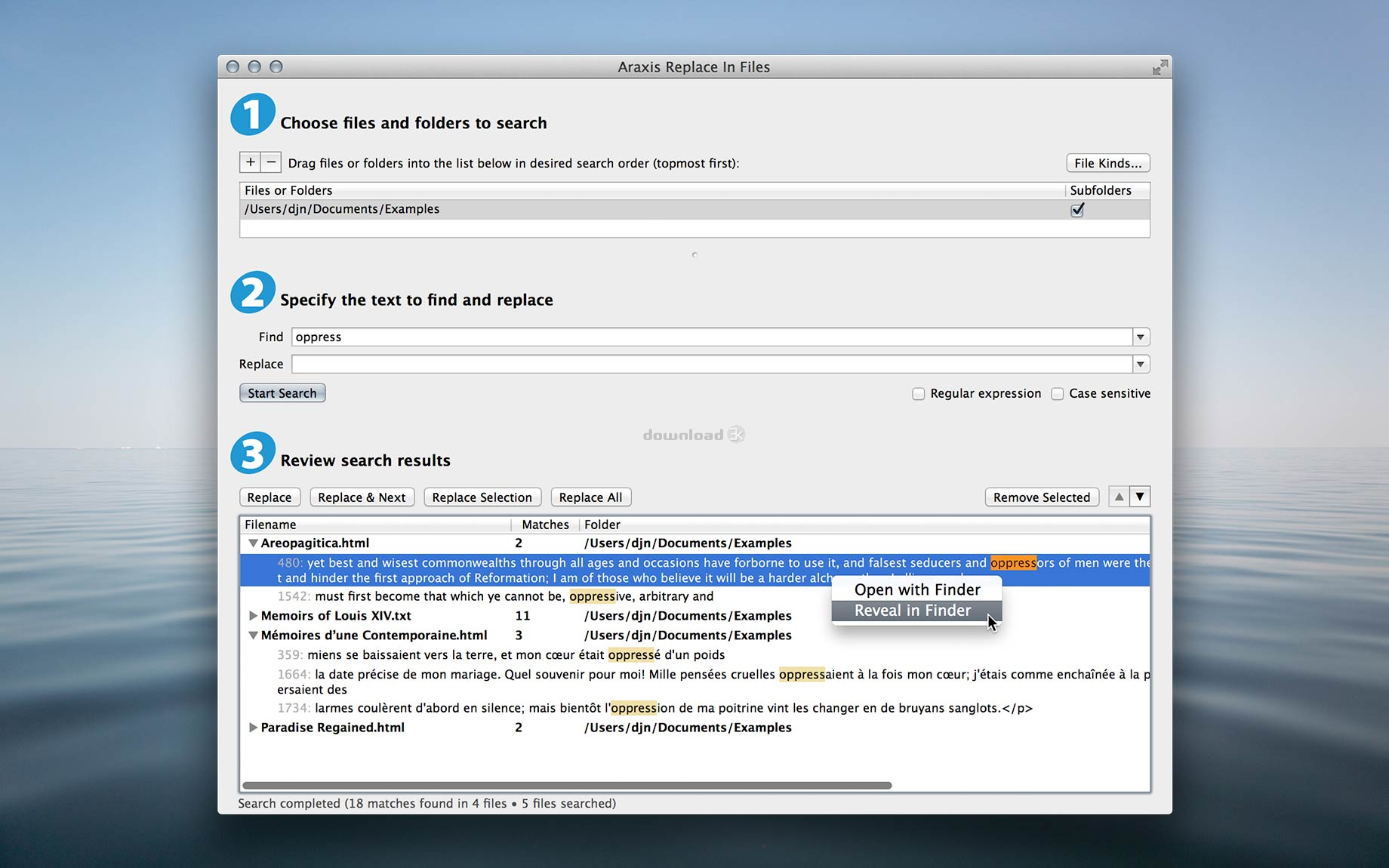Choose Open with Finder from context menu
This screenshot has height=868, width=1389.
coord(916,589)
